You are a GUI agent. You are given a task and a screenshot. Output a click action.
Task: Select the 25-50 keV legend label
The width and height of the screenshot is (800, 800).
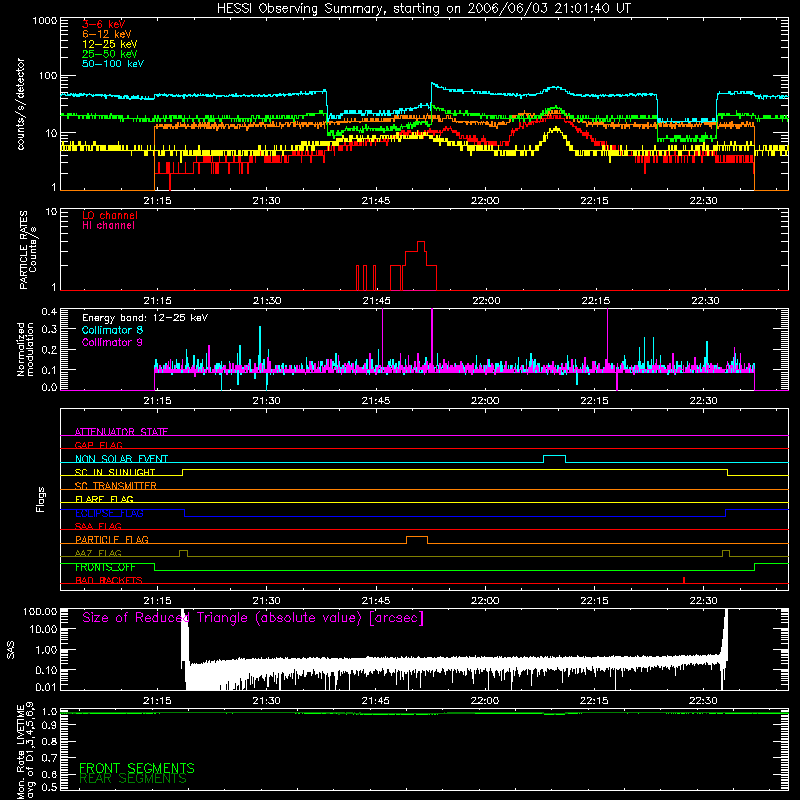click(109, 54)
